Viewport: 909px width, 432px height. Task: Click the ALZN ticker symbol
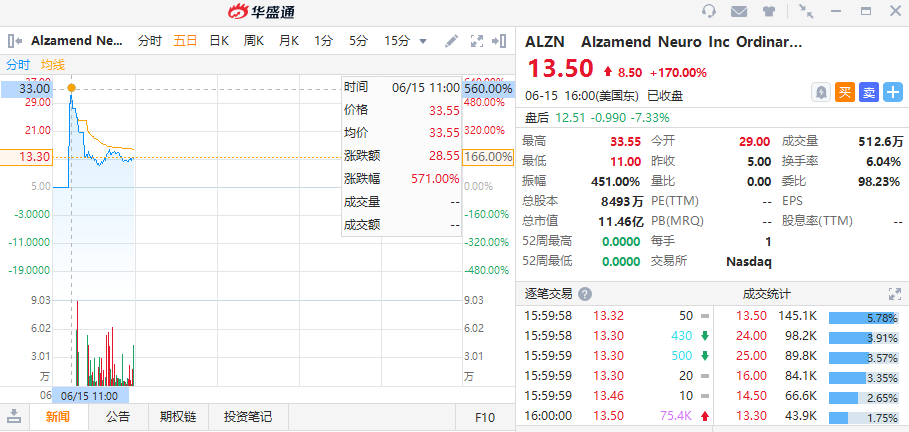[547, 42]
